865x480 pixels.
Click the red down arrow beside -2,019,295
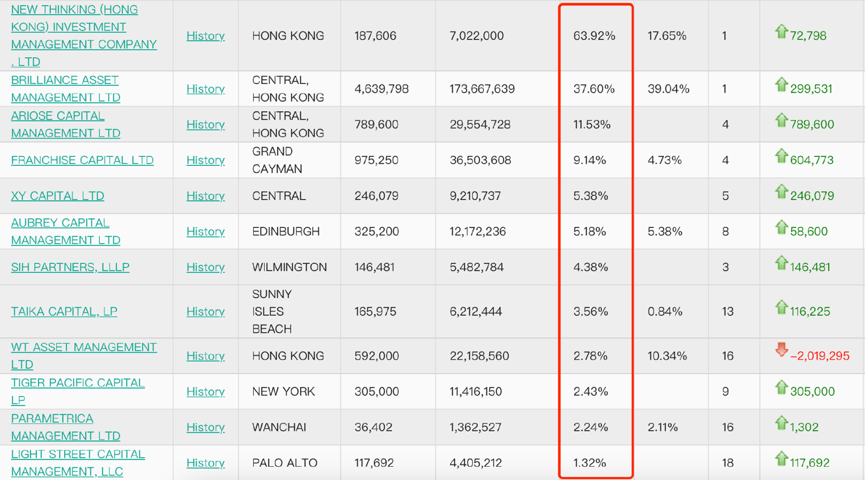(781, 350)
